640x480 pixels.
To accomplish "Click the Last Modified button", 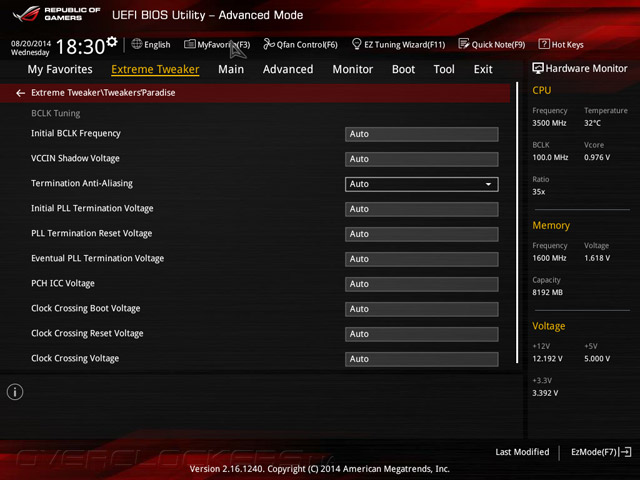I will (x=522, y=452).
